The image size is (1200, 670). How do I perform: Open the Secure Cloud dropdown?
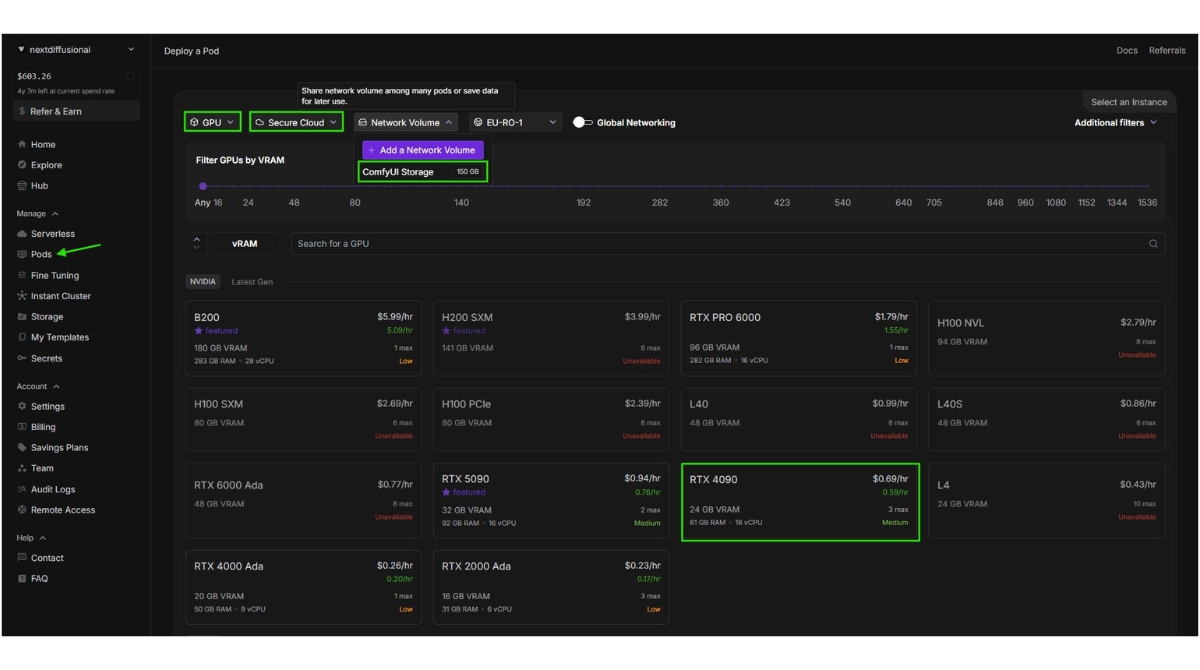click(297, 122)
